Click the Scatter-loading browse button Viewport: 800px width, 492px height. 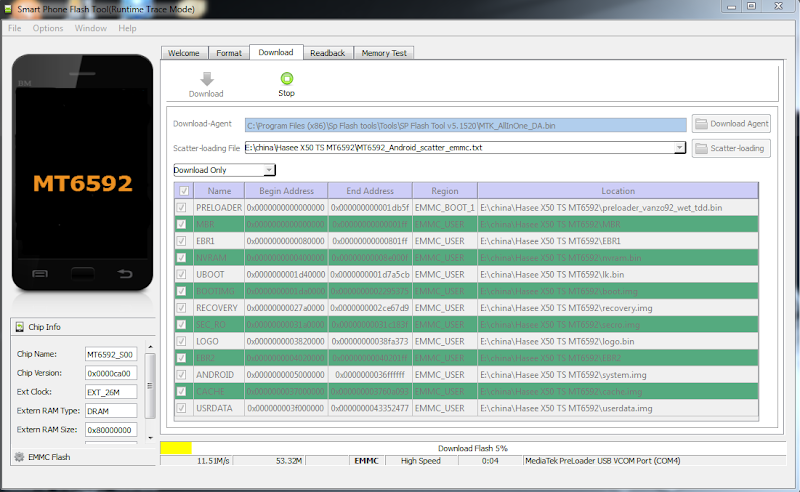click(x=731, y=148)
